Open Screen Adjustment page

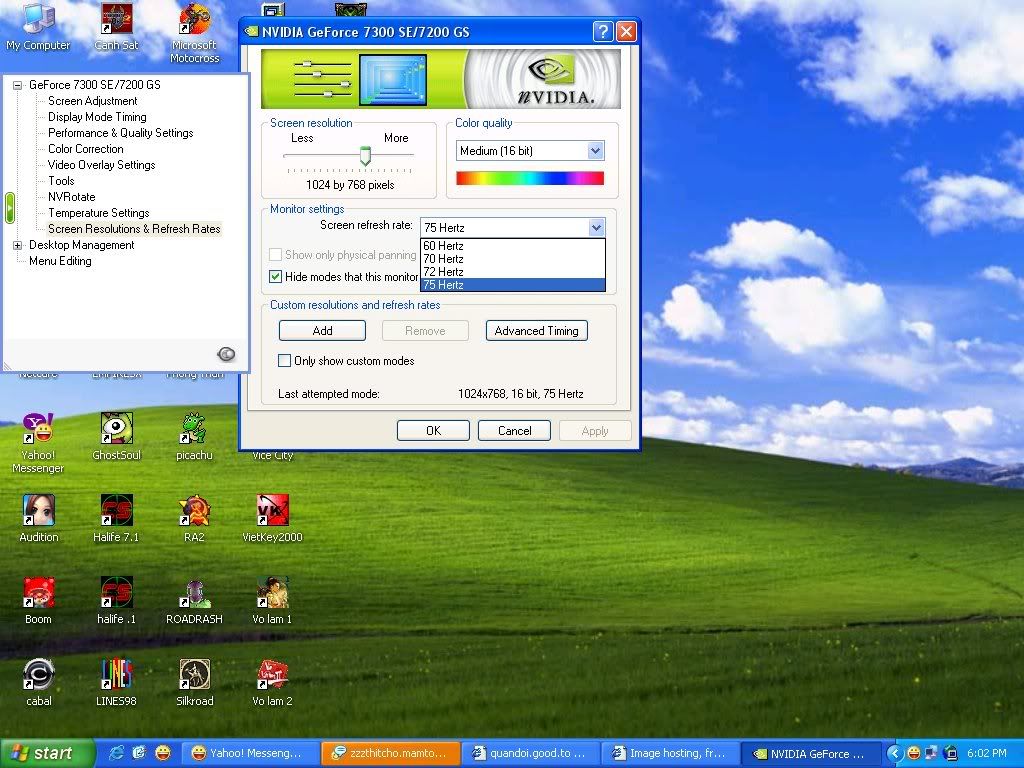(93, 101)
